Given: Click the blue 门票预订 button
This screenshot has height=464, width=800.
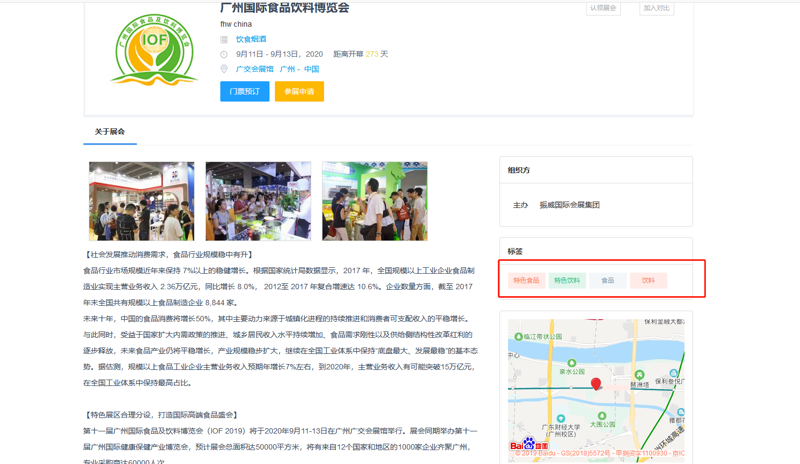Looking at the screenshot, I should 245,91.
